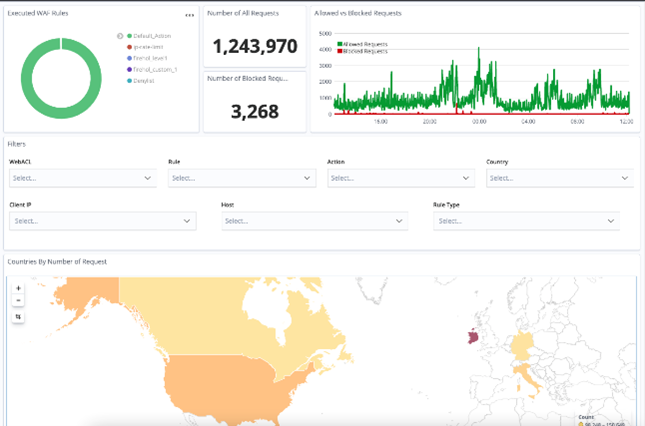645x426 pixels.
Task: Click the Allowed vs Blocked Requests title
Action: (357, 13)
